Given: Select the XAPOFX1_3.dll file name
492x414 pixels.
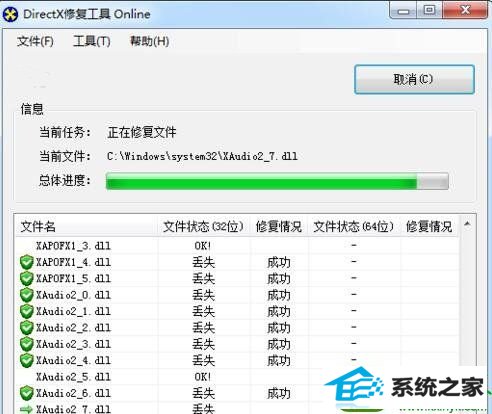Looking at the screenshot, I should (73, 246).
